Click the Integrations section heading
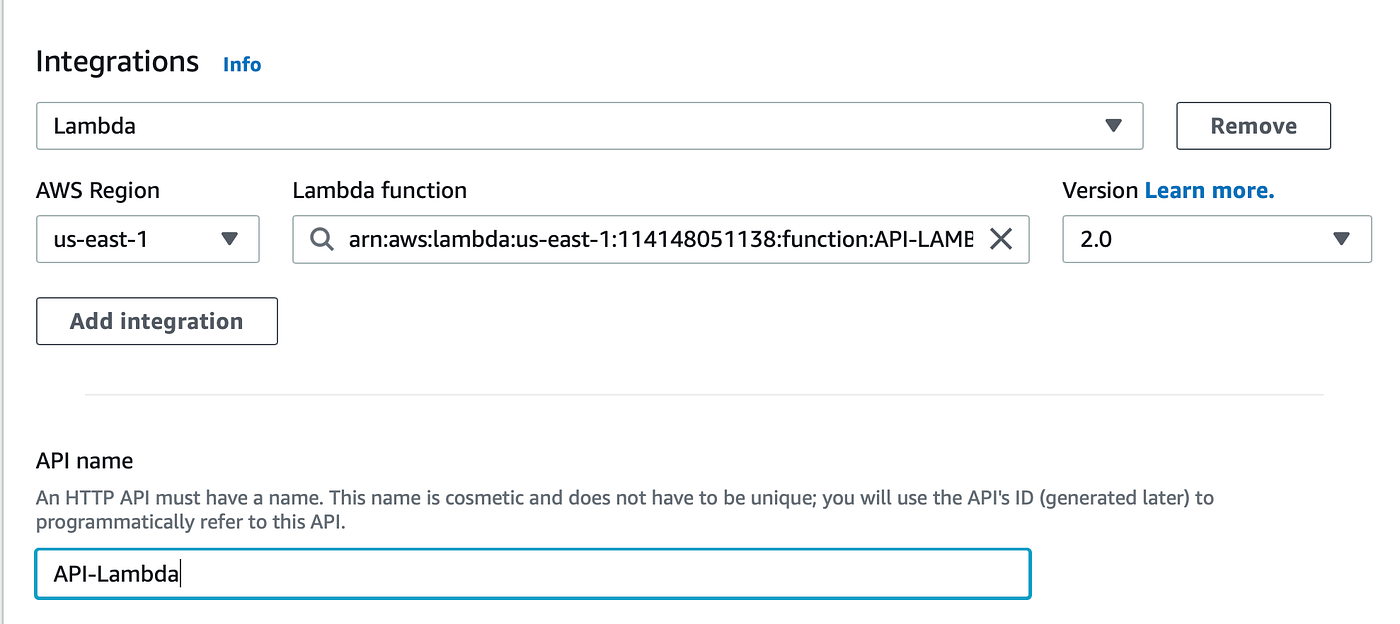This screenshot has width=1400, height=624. tap(117, 61)
